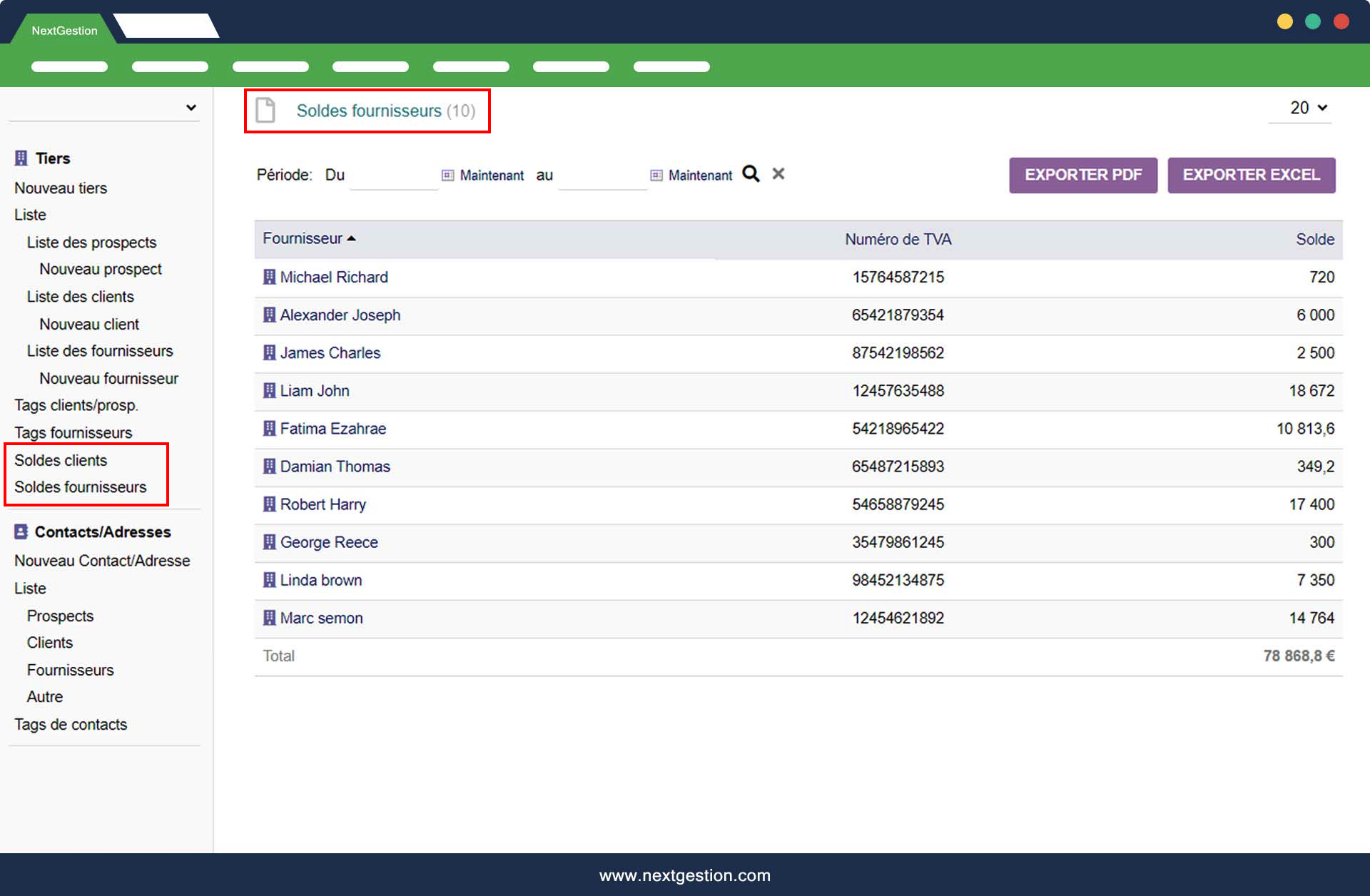
Task: Click the document icon beside Soldes fournisseurs title
Action: [265, 111]
